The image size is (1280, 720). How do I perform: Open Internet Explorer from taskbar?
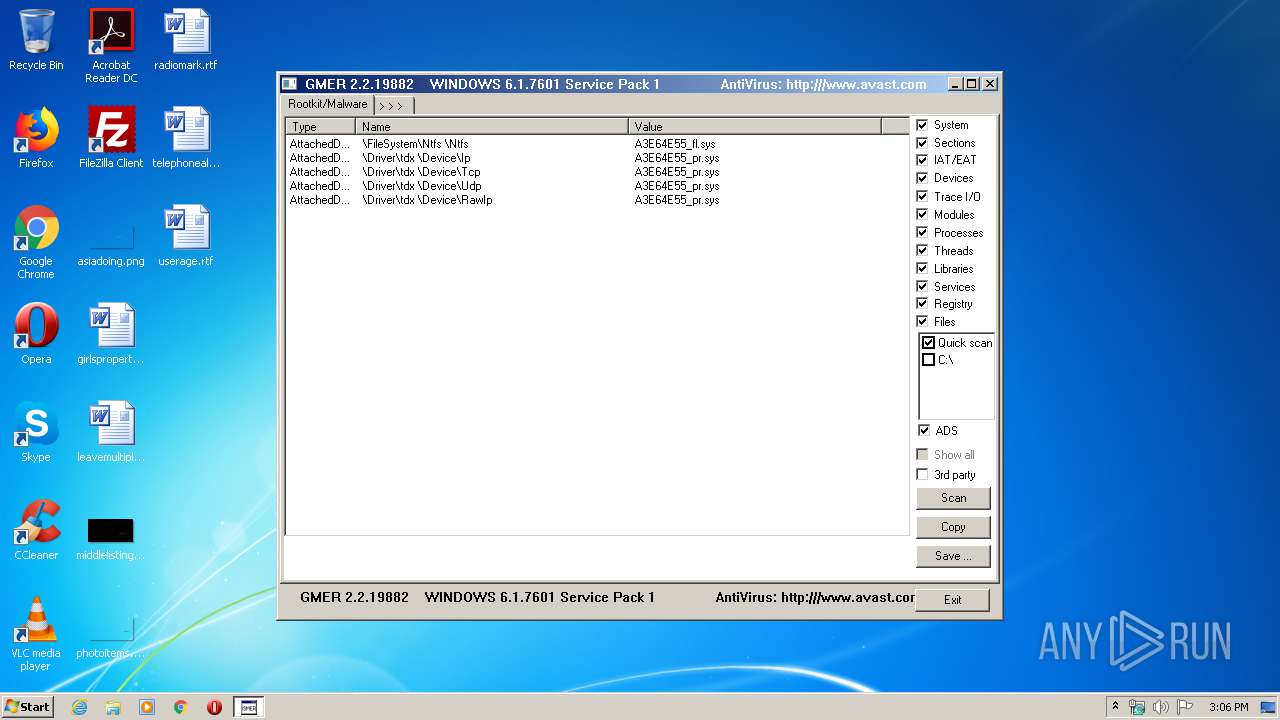click(79, 707)
